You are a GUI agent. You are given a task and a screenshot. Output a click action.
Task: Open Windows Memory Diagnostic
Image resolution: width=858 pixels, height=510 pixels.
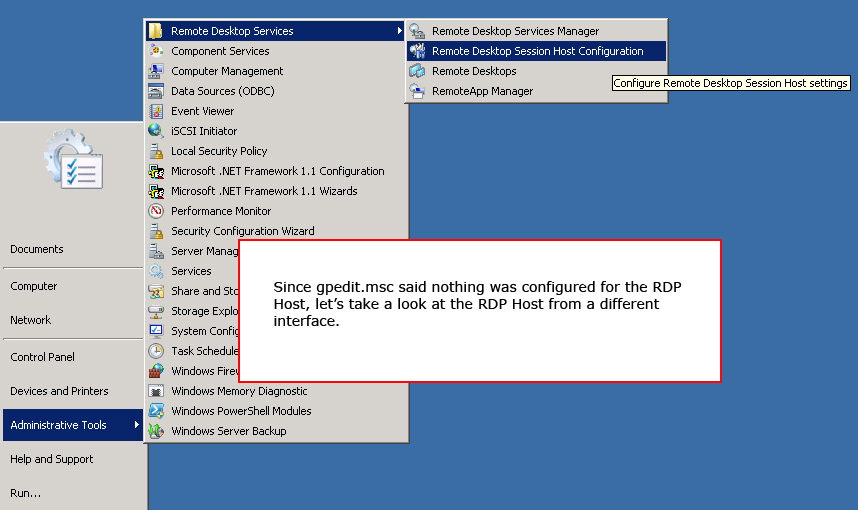276,391
